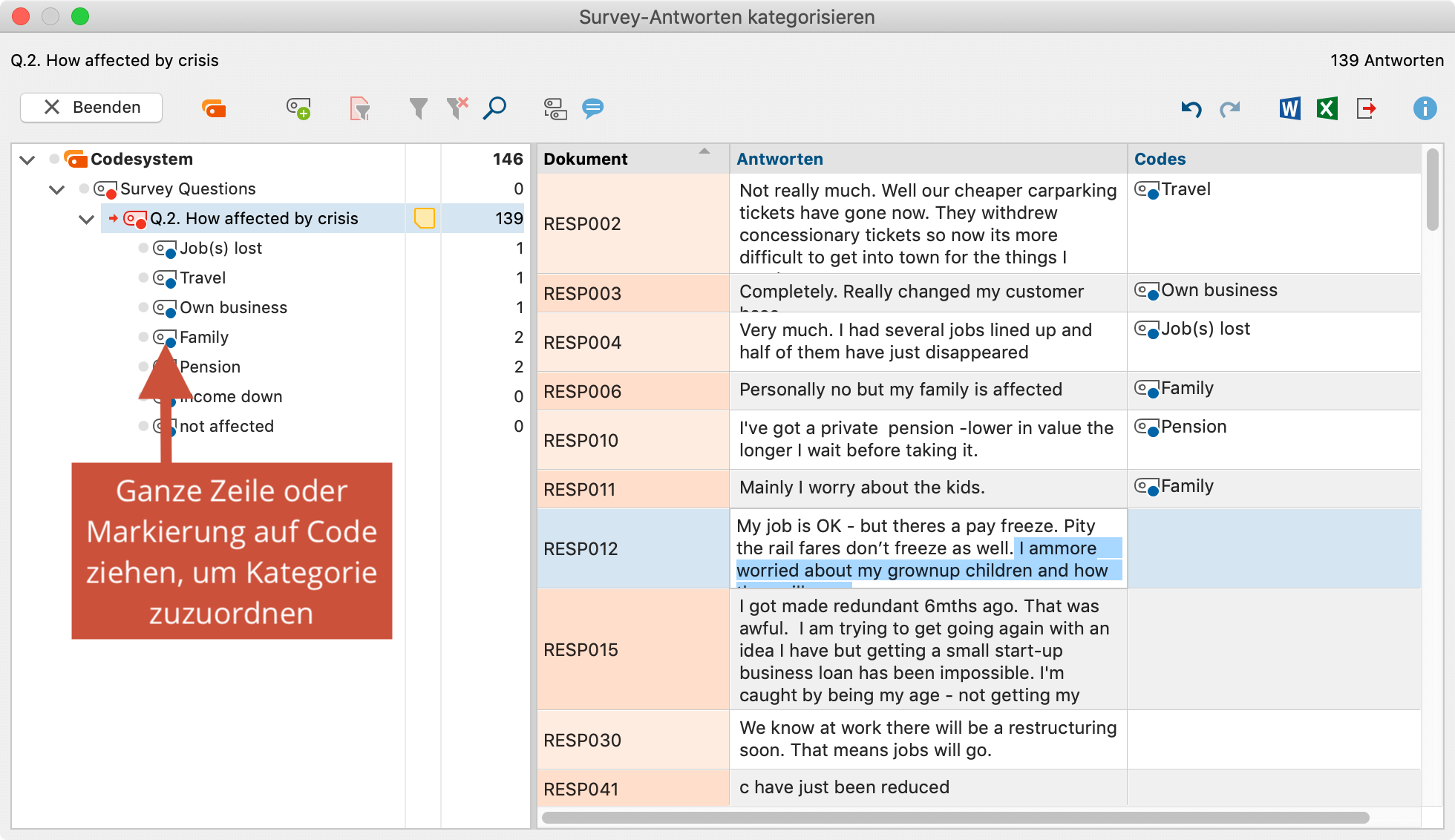
Task: Click the Own business code assigned to RESP003
Action: pos(1206,290)
